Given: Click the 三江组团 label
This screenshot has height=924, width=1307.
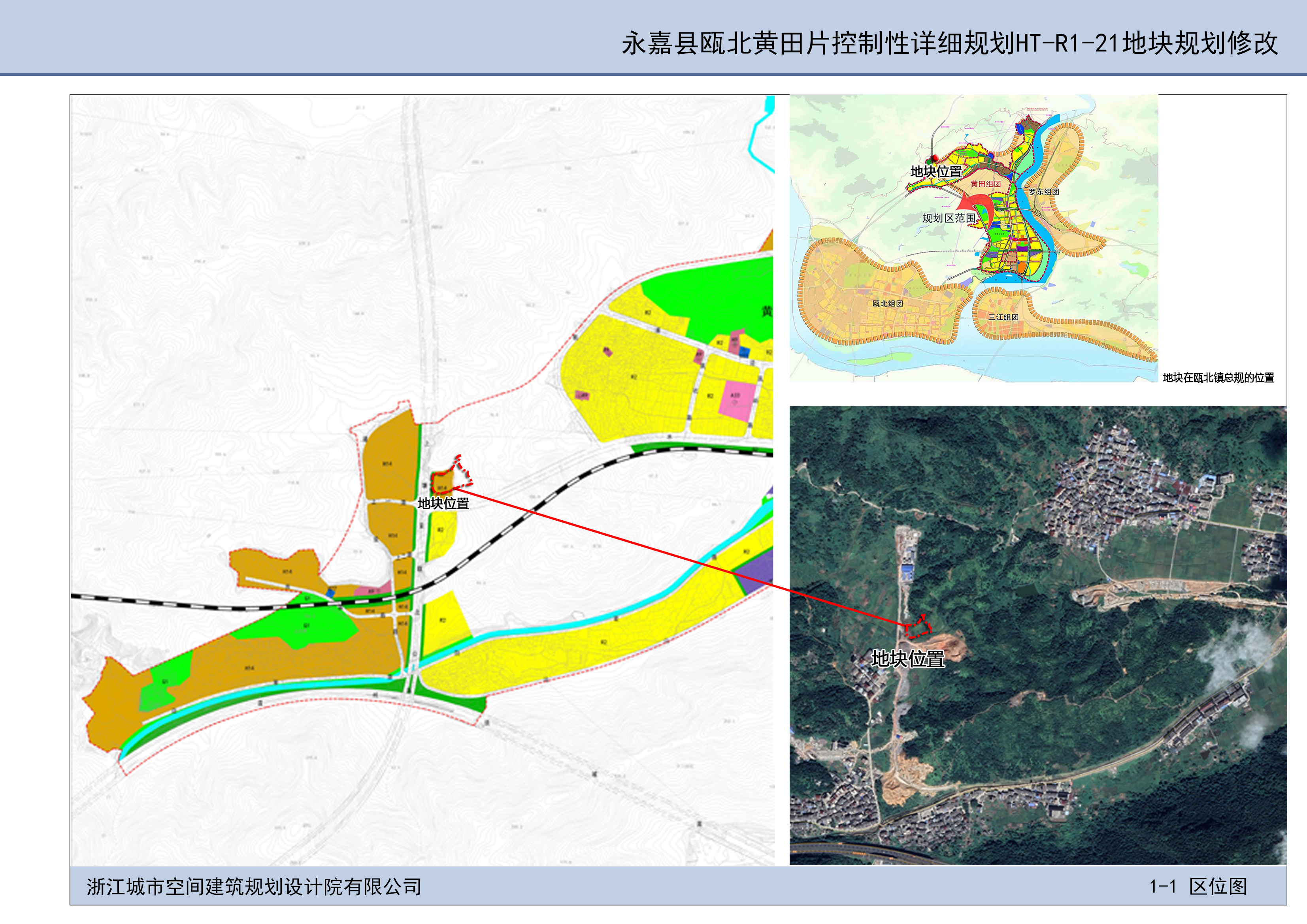Looking at the screenshot, I should click(x=1003, y=317).
